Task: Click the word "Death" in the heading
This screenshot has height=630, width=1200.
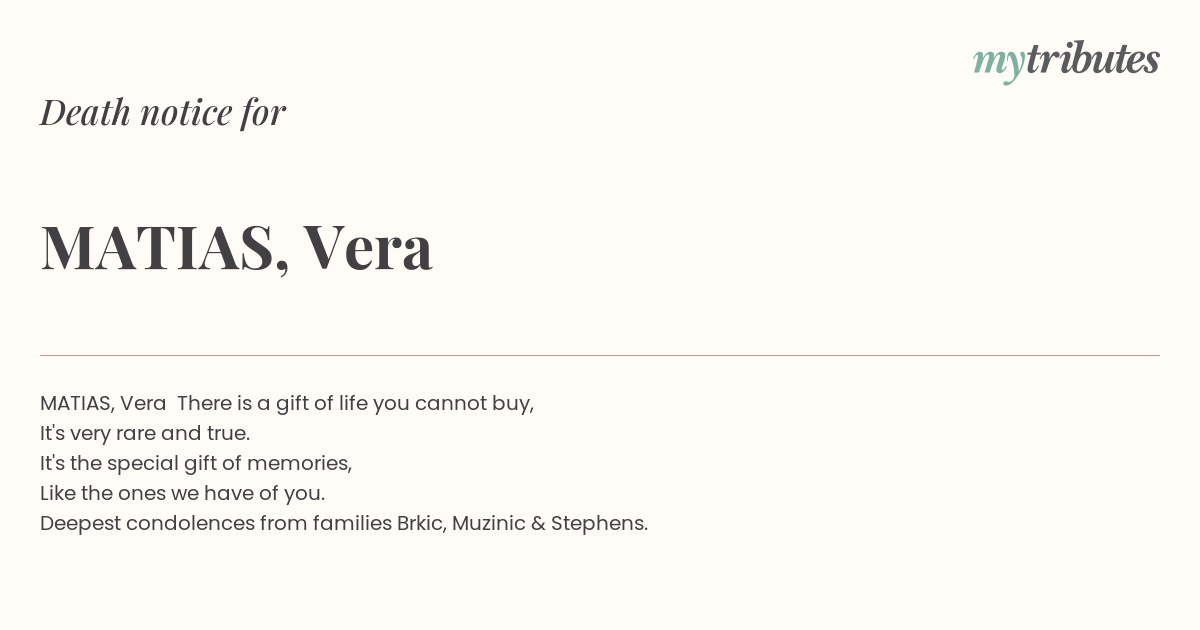Action: tap(85, 112)
